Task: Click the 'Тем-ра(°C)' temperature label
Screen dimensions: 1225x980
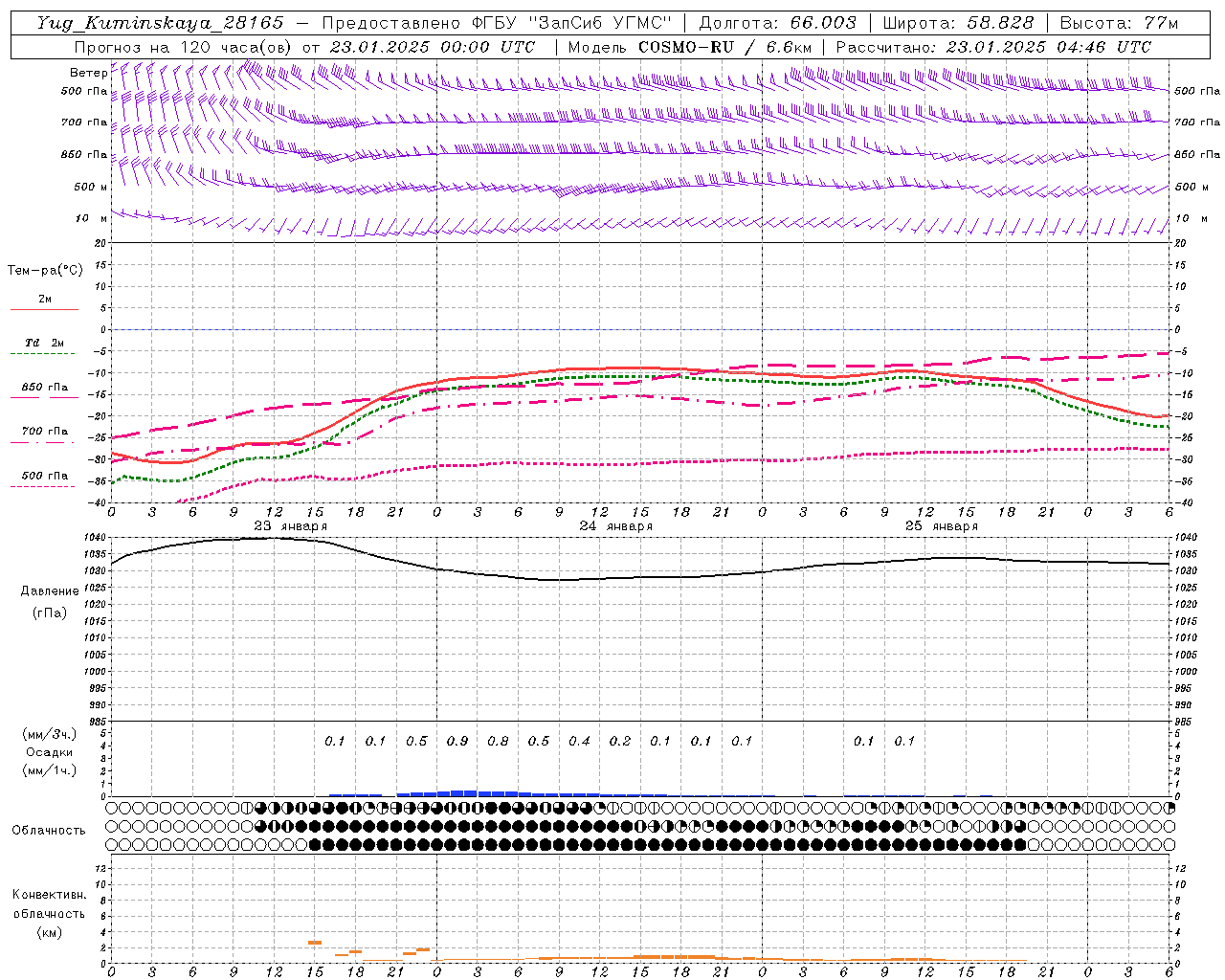Action: point(45,271)
